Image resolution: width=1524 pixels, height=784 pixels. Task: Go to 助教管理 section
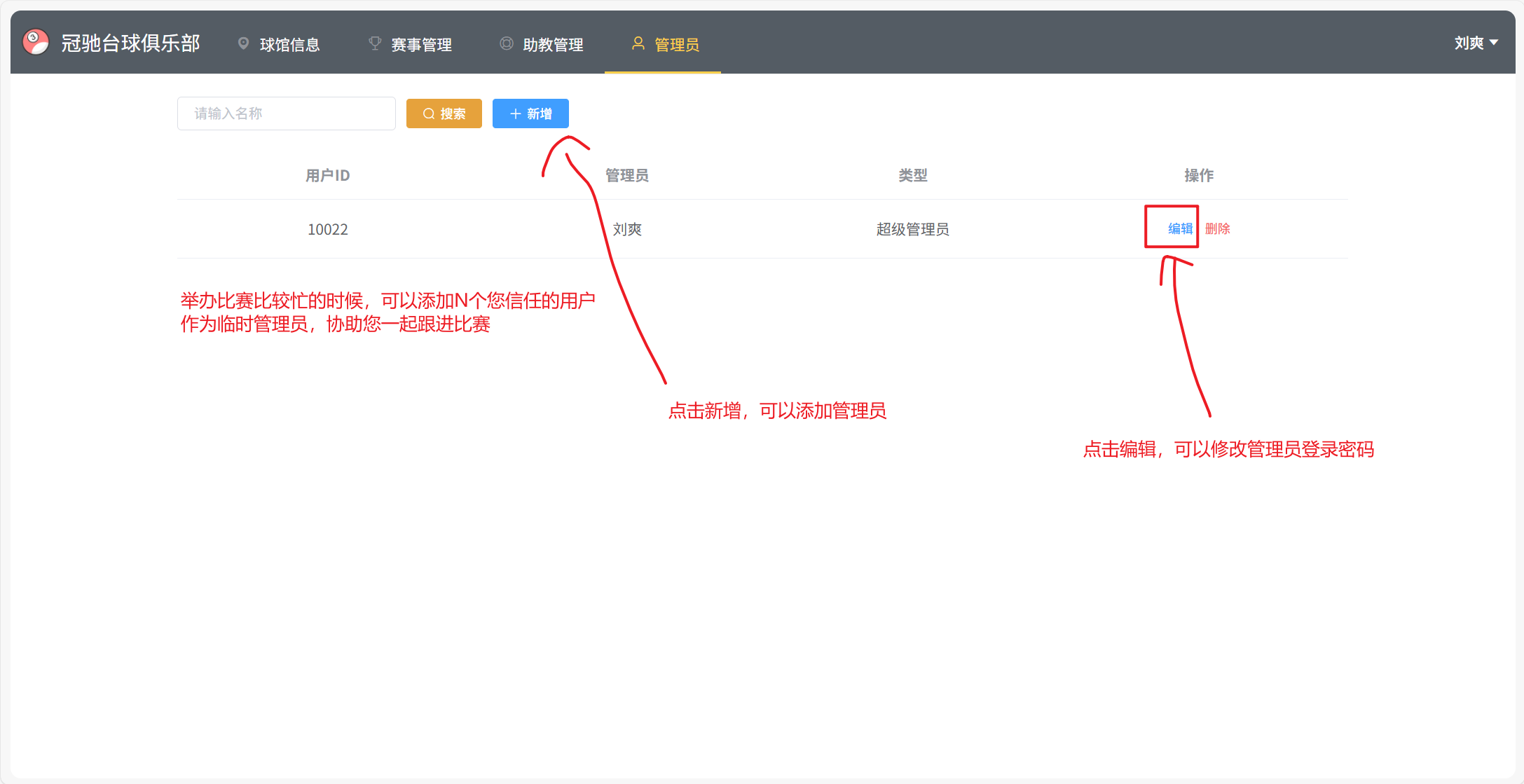(x=553, y=45)
